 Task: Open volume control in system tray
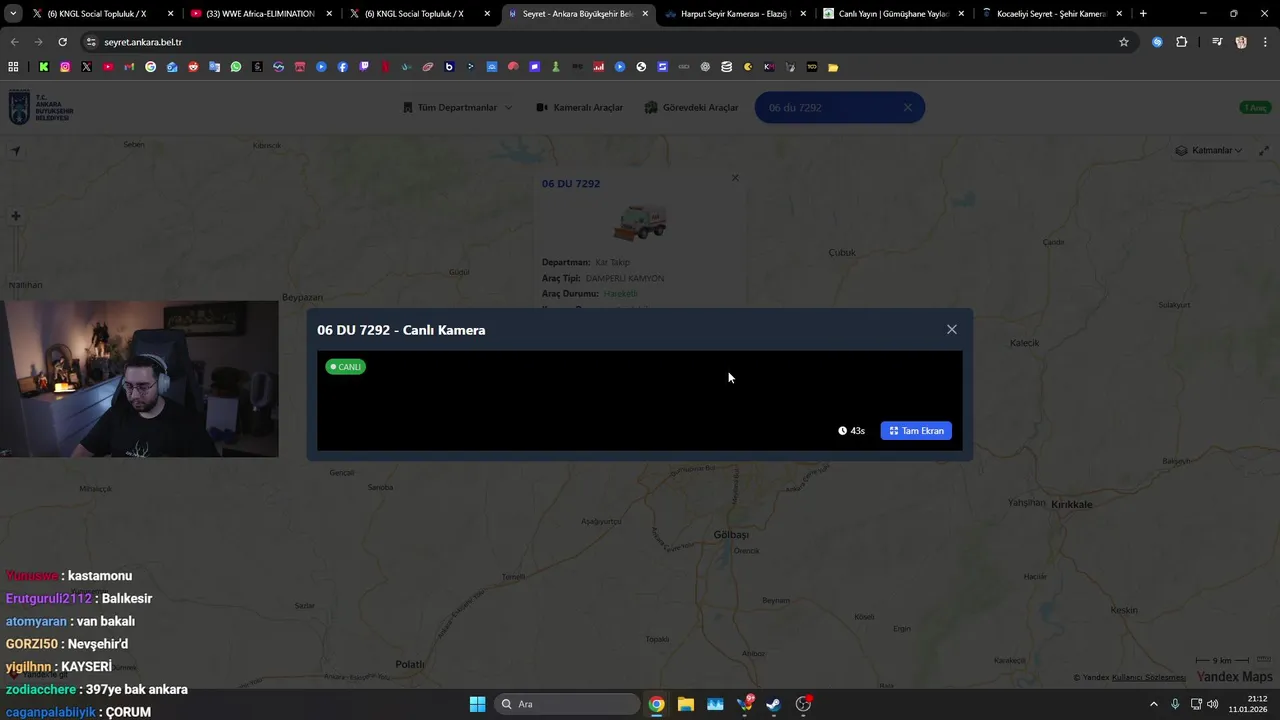coord(1212,704)
